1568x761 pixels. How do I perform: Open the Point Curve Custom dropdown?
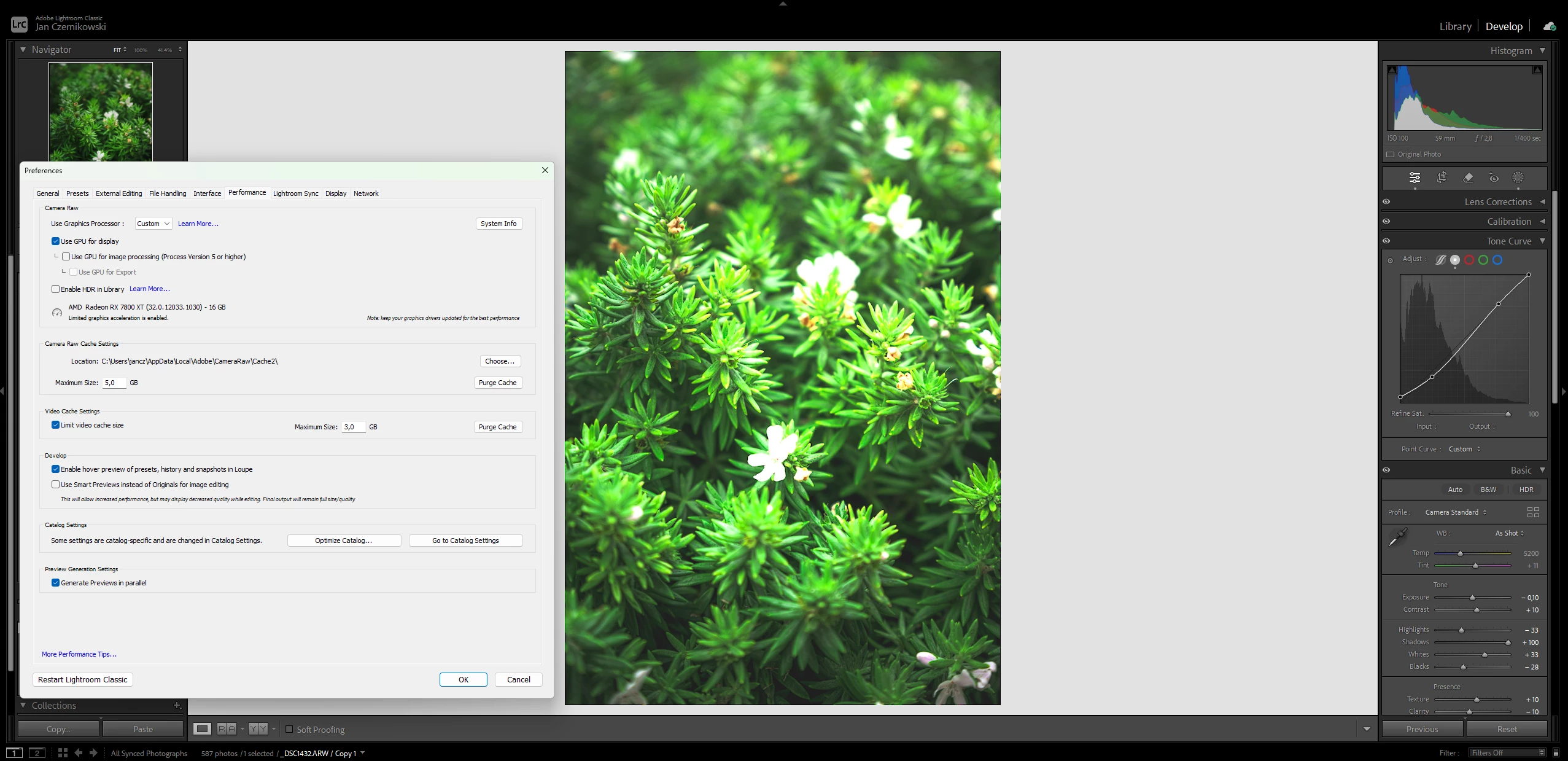tap(1464, 449)
